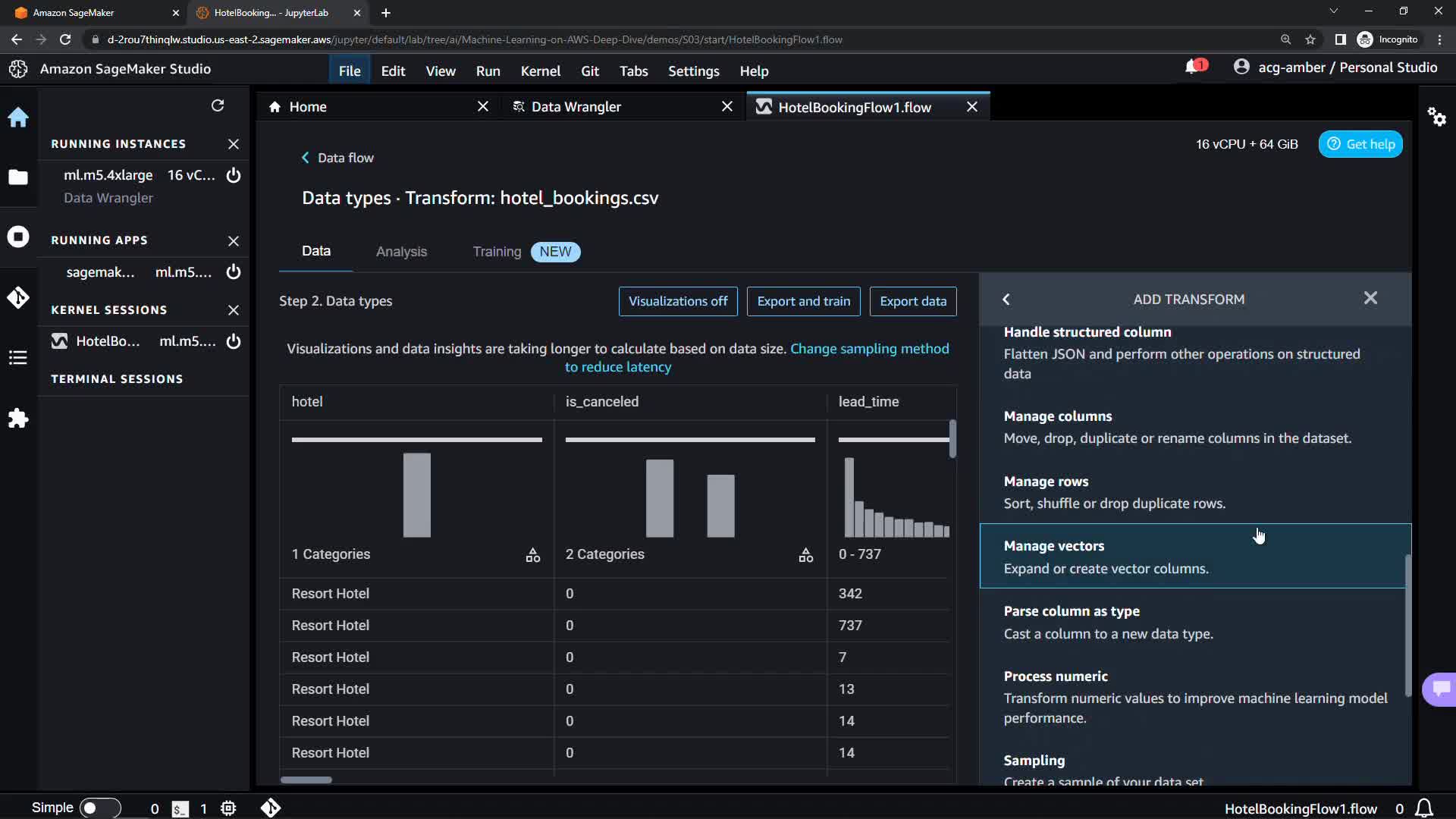The width and height of the screenshot is (1456, 819).
Task: Open the Kernel menu
Action: [x=540, y=71]
